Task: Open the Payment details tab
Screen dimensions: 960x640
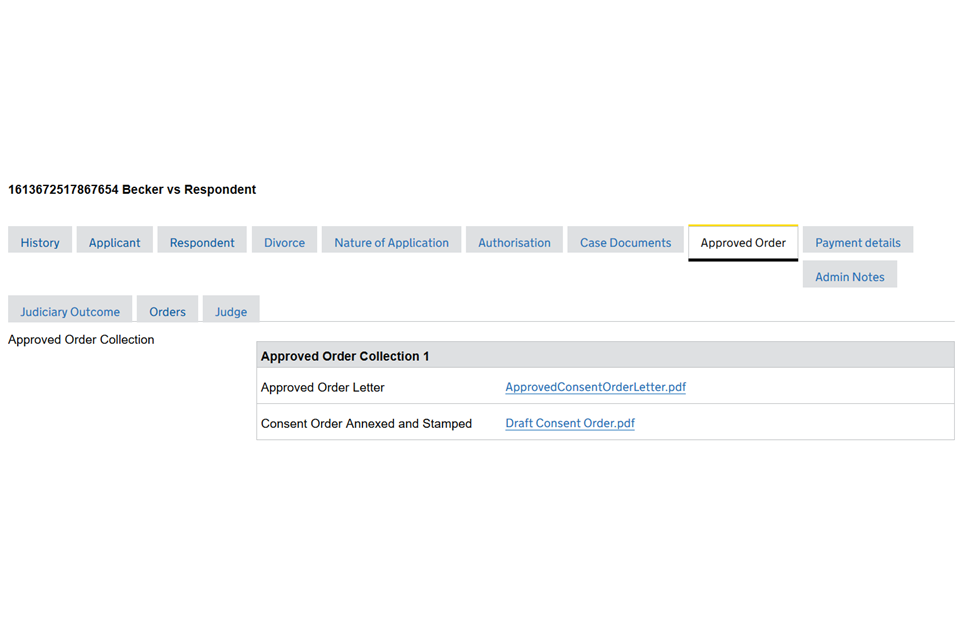Action: [857, 242]
